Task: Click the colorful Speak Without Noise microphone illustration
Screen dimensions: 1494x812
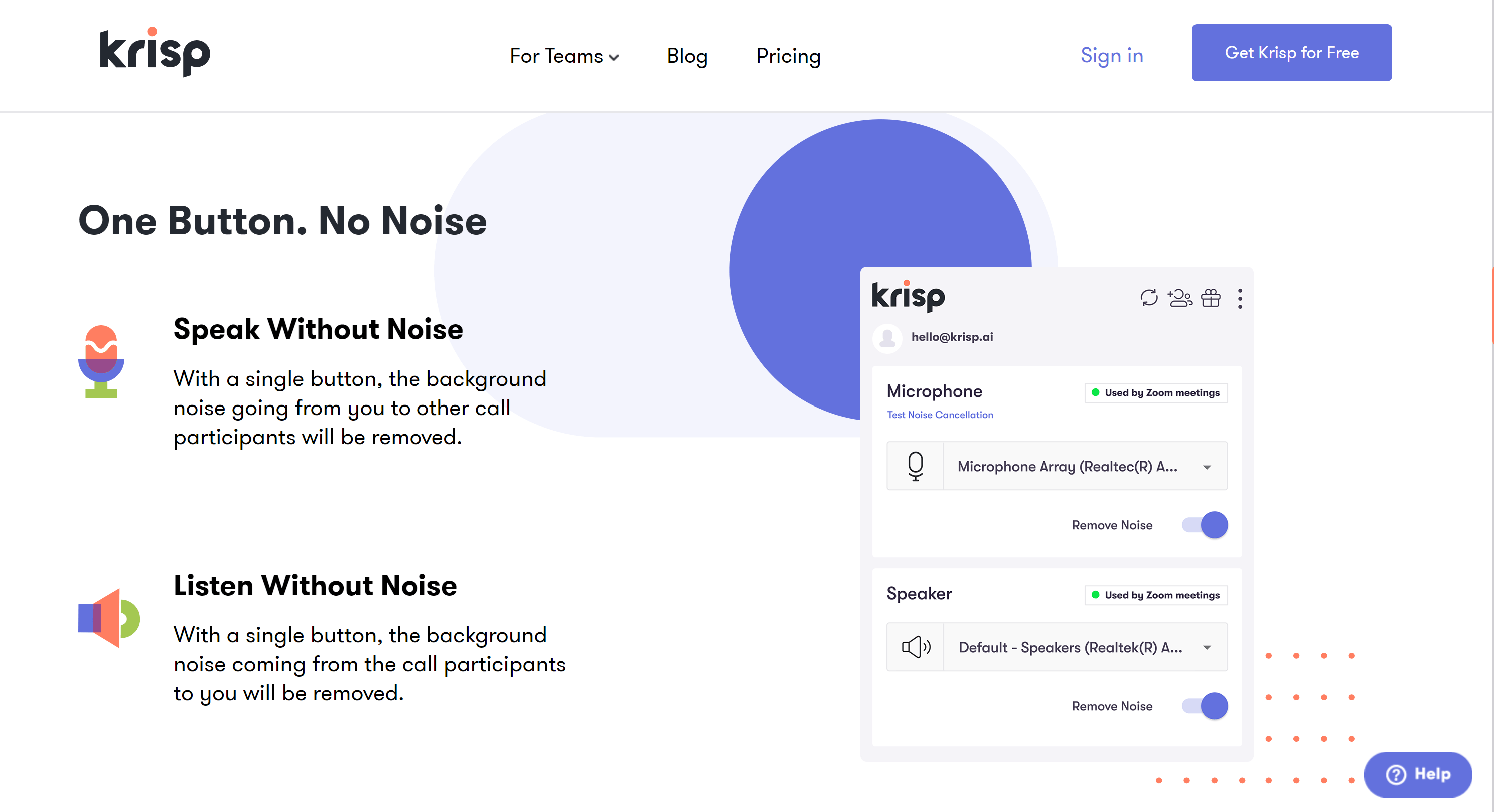Action: pyautogui.click(x=101, y=361)
